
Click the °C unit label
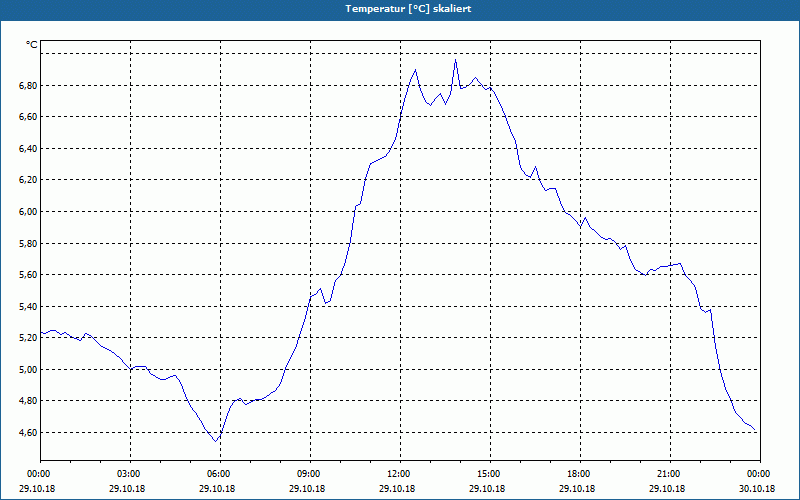tap(32, 45)
